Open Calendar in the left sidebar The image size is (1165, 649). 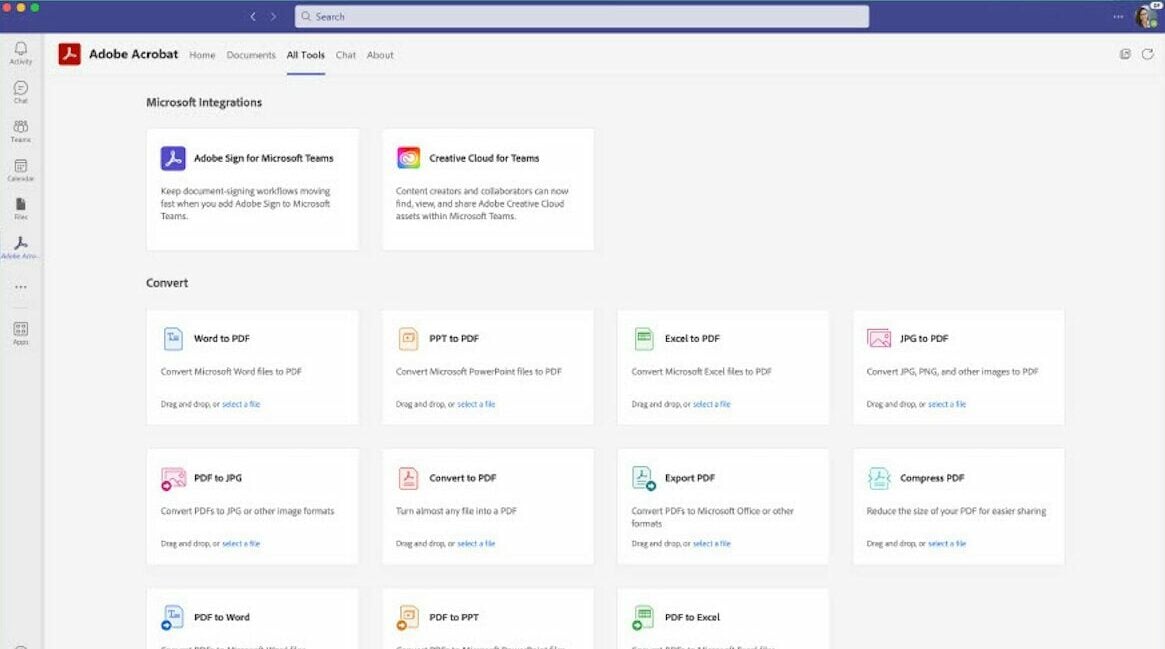pos(21,170)
